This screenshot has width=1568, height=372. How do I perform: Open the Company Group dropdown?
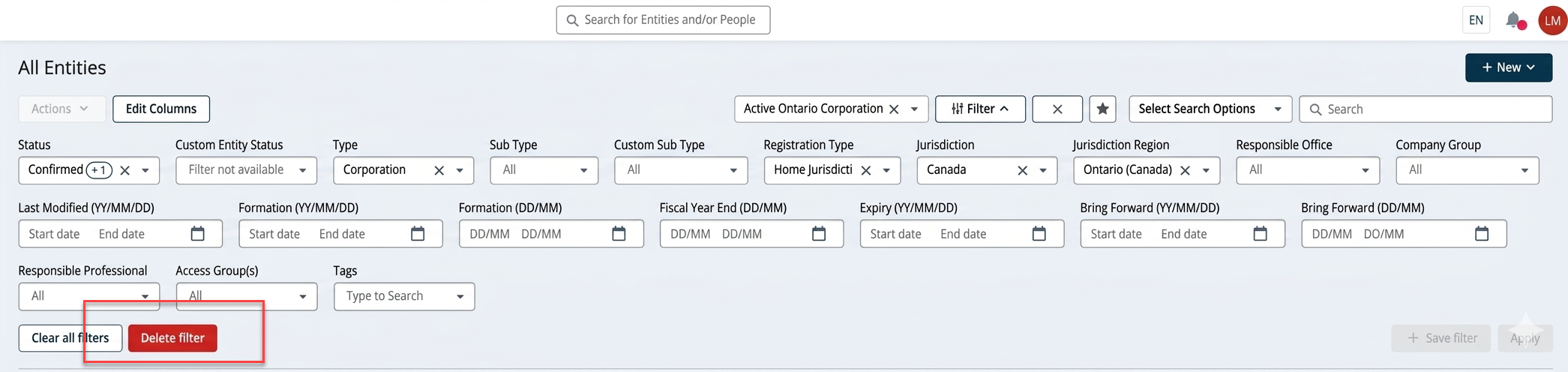pyautogui.click(x=1468, y=170)
